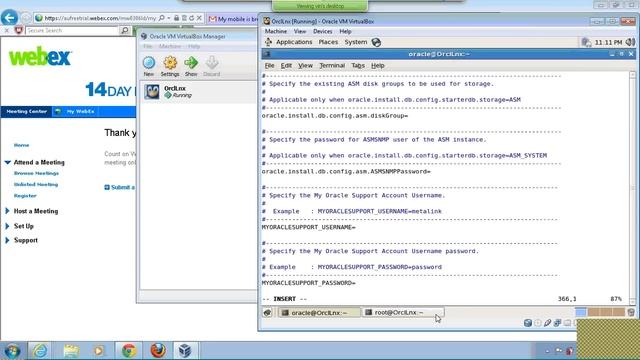
Task: Select the Meeting Center tab on WebEx
Action: pos(27,111)
